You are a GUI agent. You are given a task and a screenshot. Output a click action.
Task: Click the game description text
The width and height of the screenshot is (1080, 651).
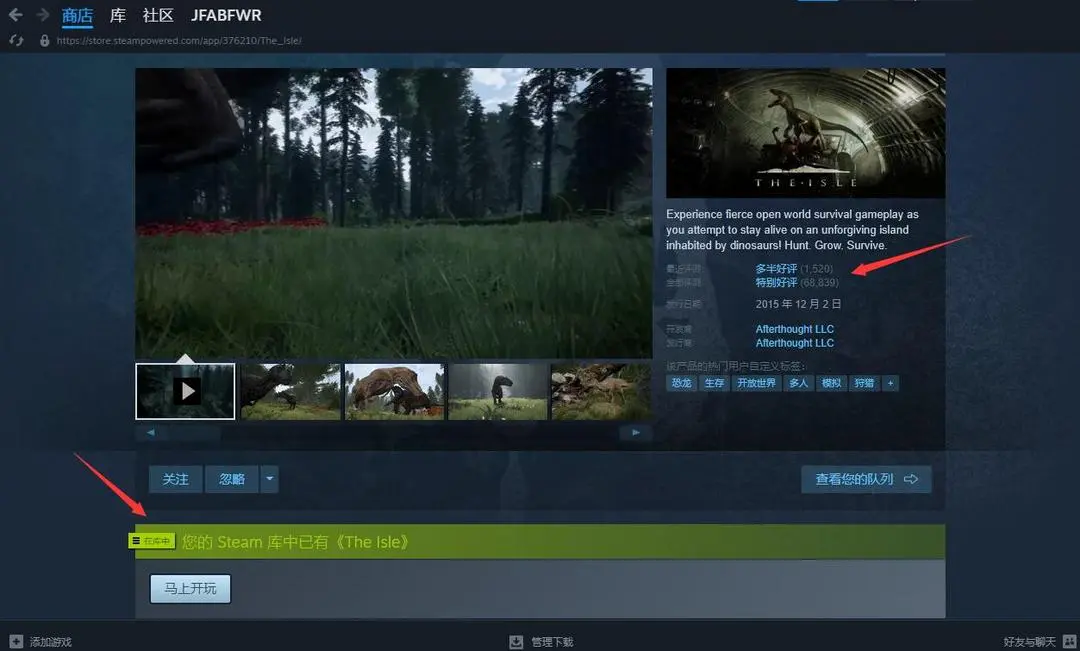(792, 229)
